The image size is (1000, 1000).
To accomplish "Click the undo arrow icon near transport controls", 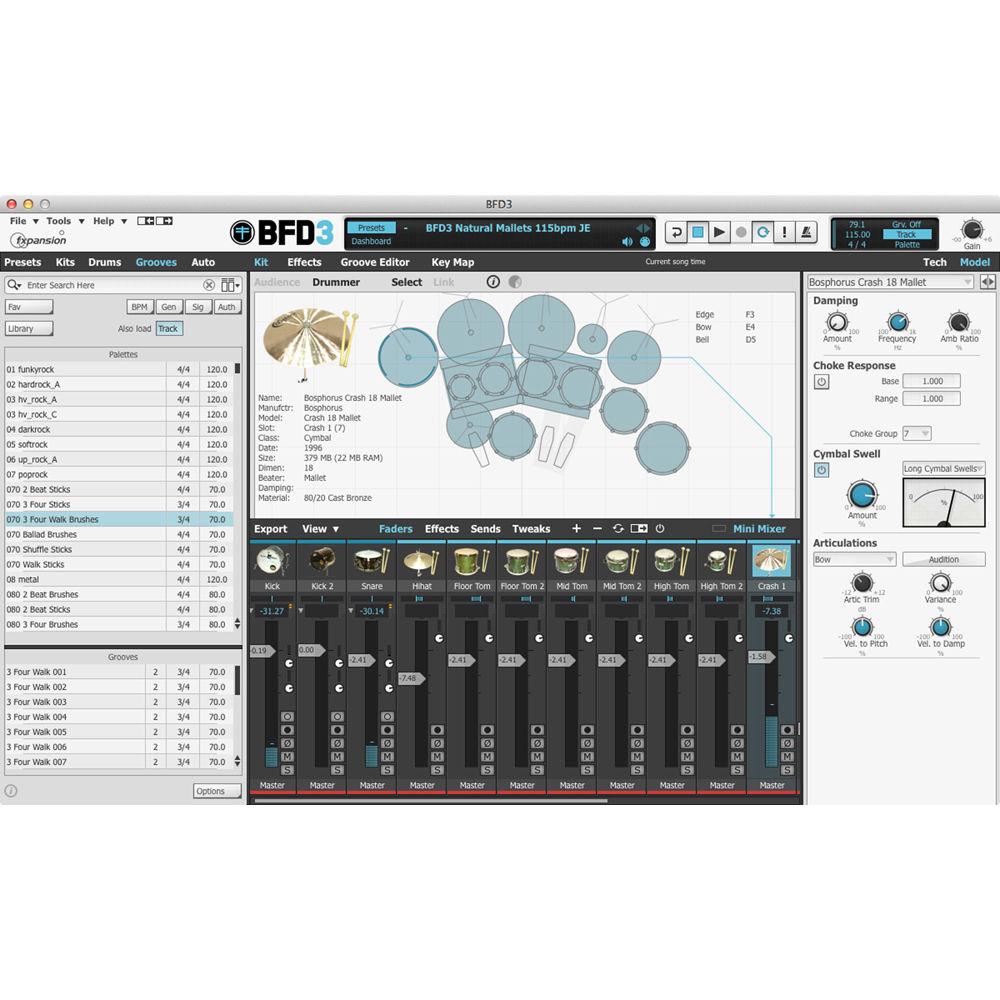I will [677, 232].
